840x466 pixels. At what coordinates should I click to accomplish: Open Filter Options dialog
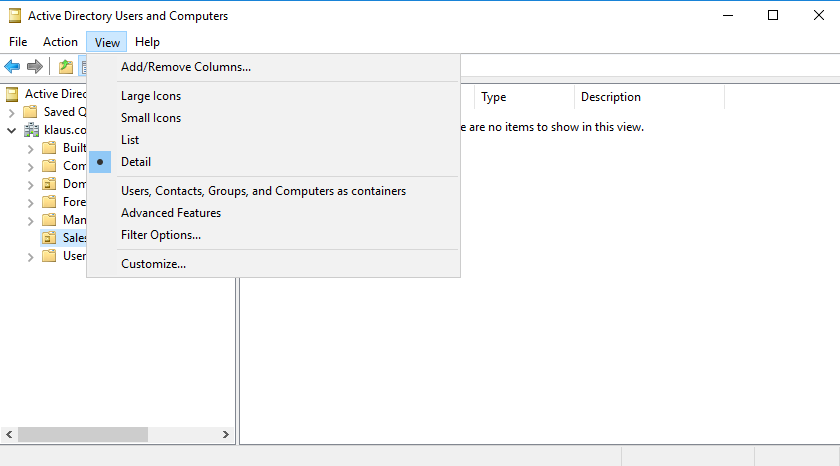tap(161, 235)
